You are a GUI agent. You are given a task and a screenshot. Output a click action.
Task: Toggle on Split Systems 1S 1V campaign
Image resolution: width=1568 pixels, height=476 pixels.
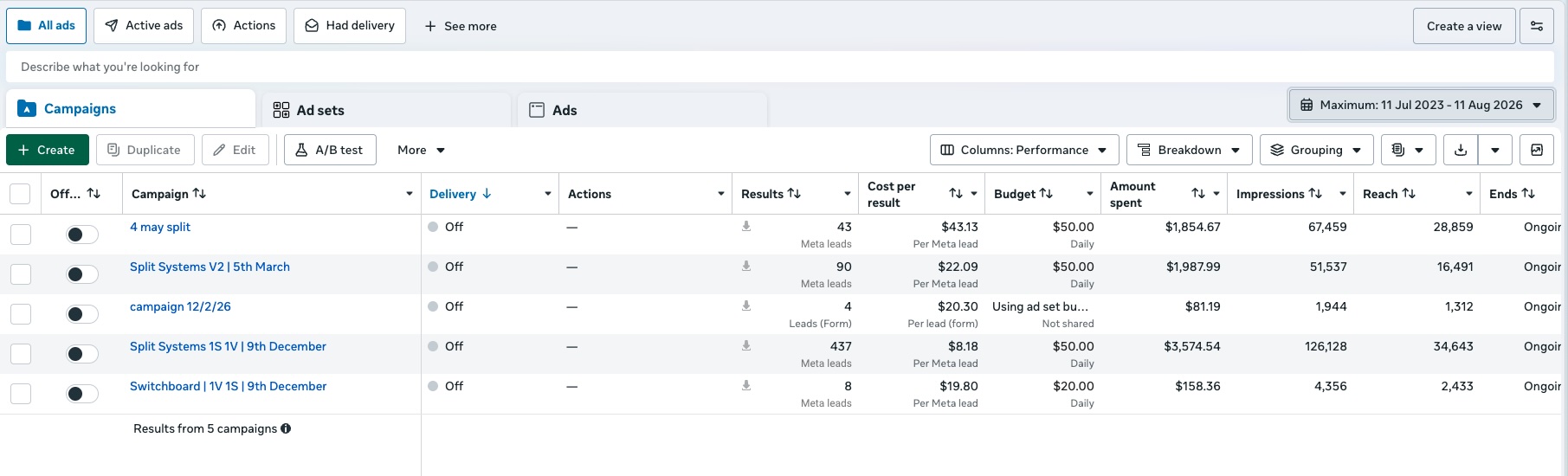pyautogui.click(x=82, y=354)
